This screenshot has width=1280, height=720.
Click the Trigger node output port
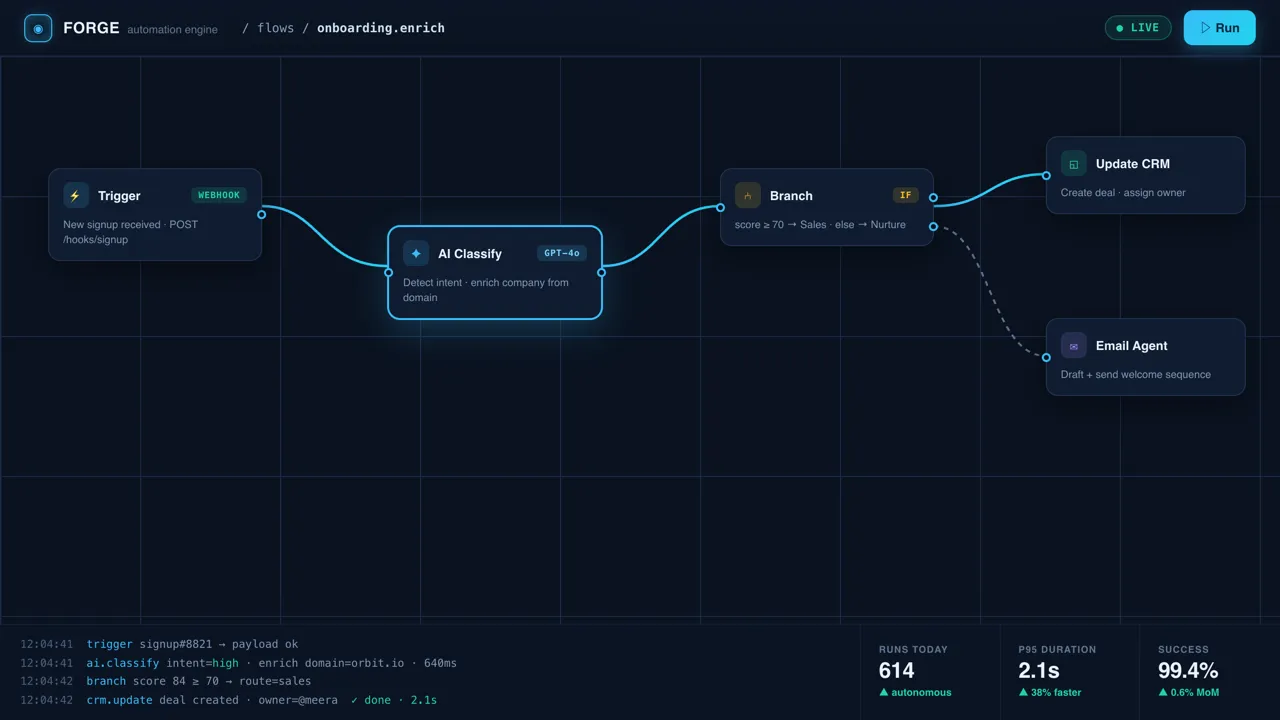262,214
